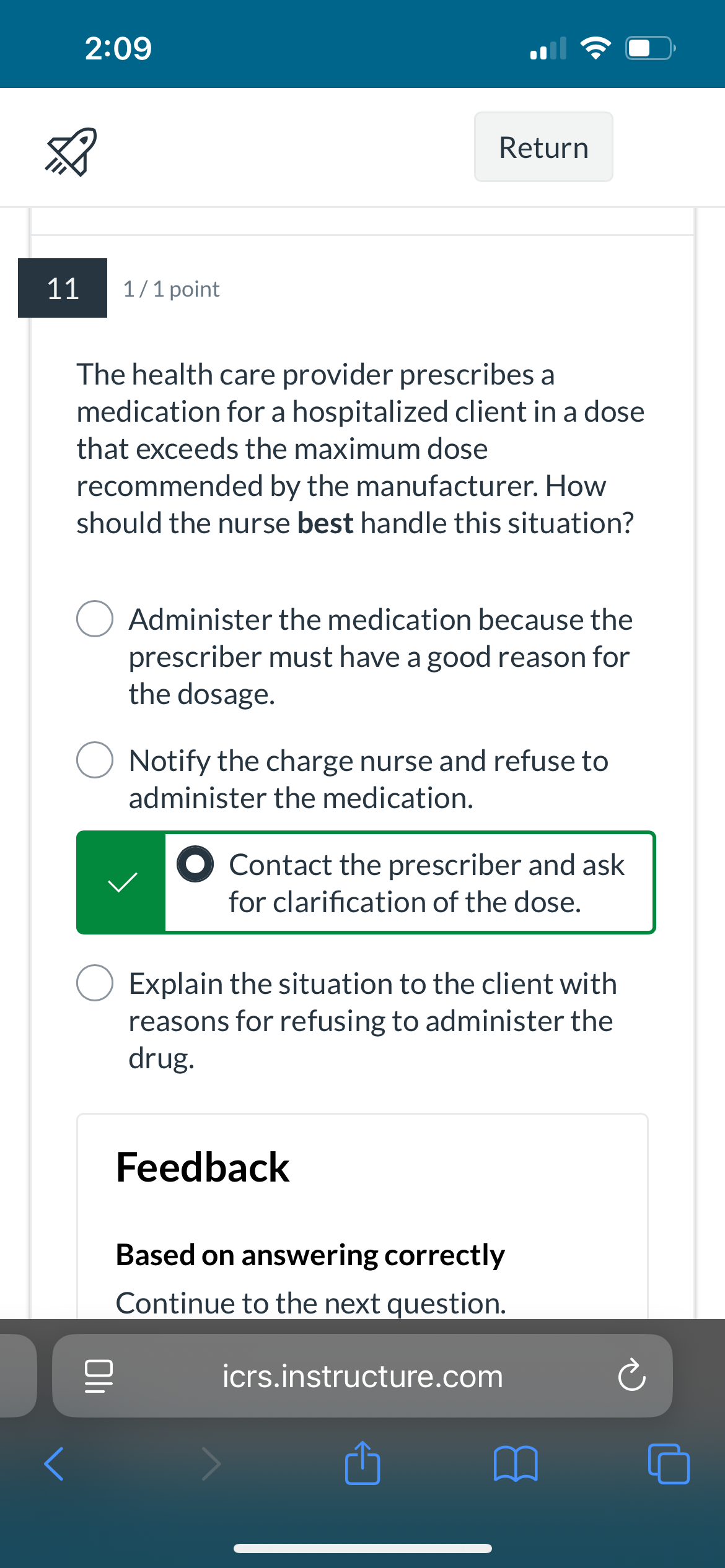
Task: Tap the icrs.instructure.com address bar
Action: pyautogui.click(x=362, y=1375)
